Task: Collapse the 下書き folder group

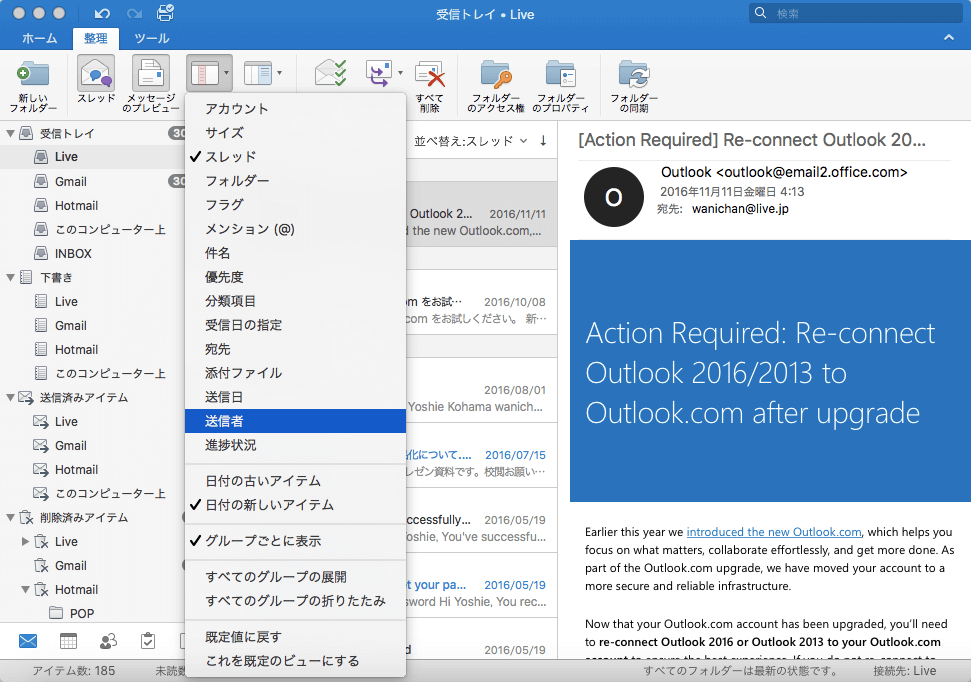Action: (11, 278)
